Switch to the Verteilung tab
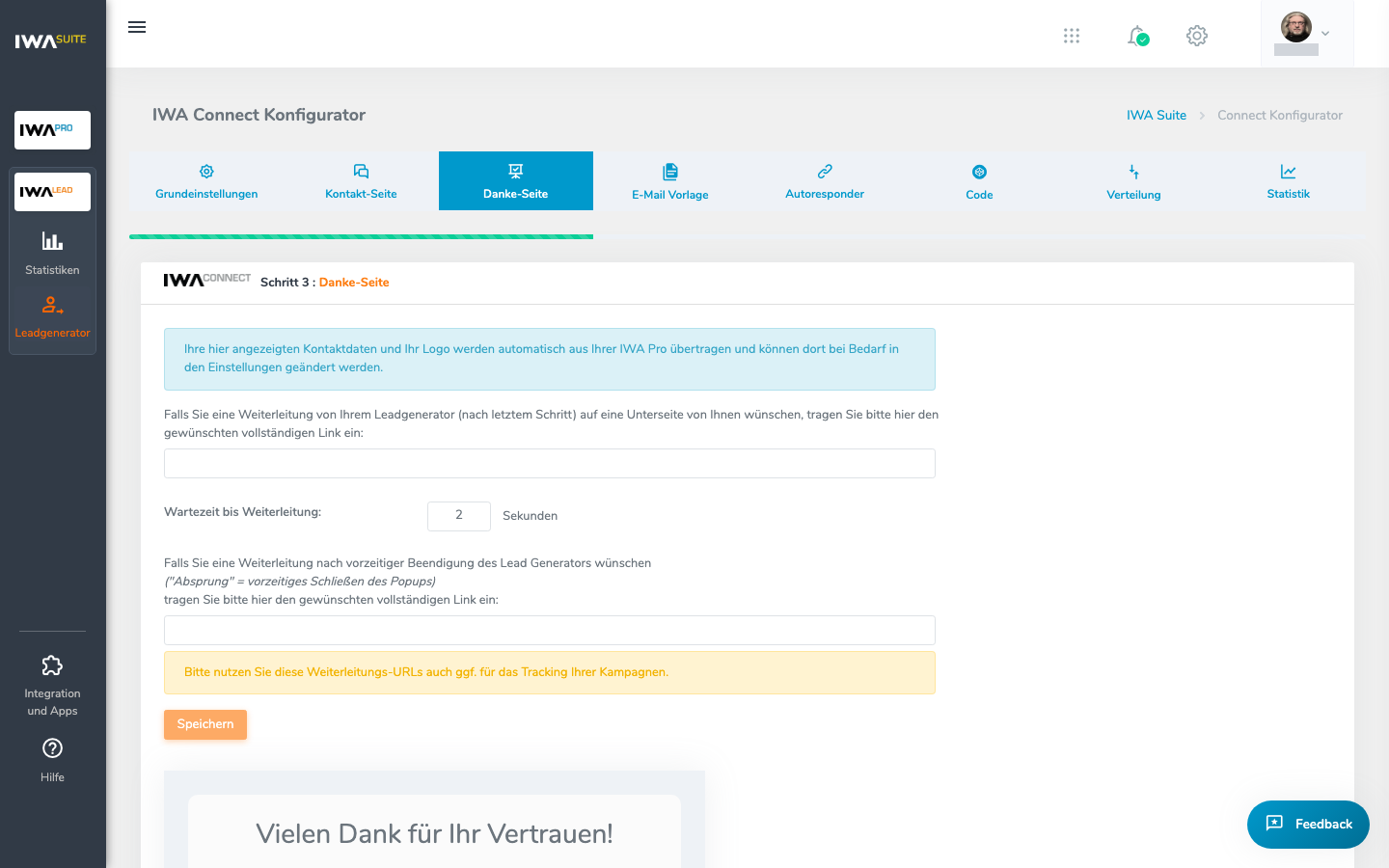Screen dimensions: 1389x868 (1133, 181)
